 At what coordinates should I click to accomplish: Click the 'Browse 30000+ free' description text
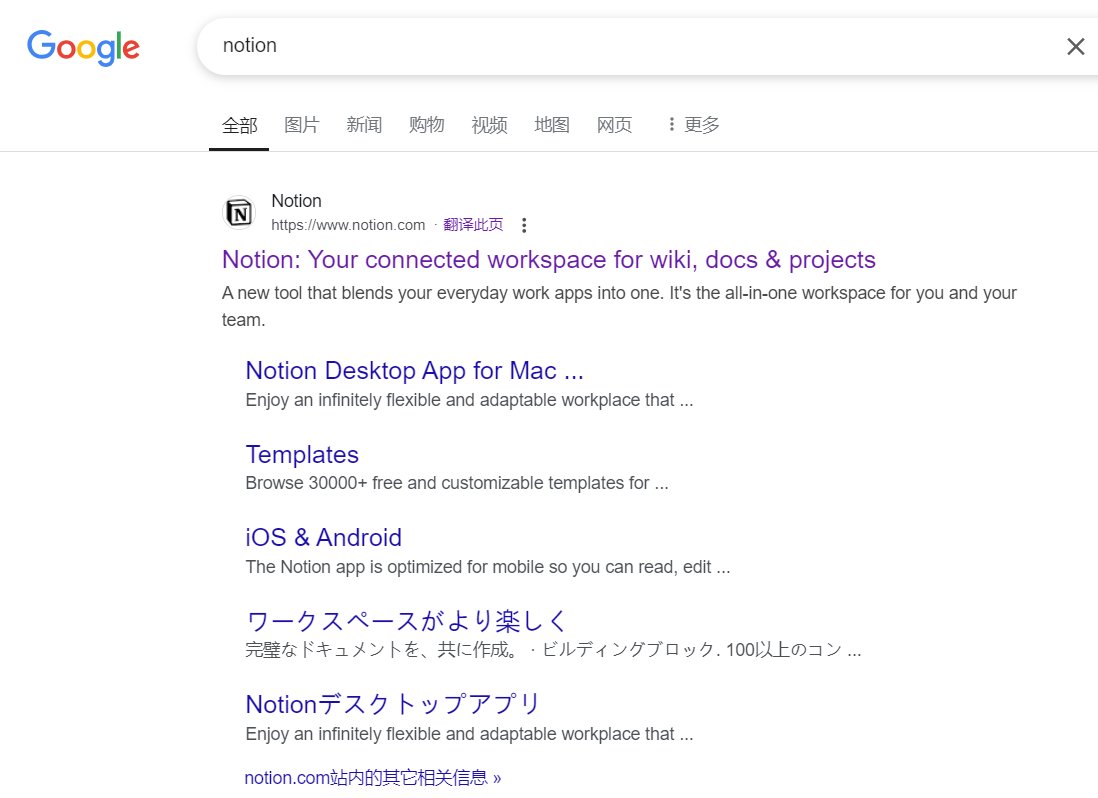click(x=457, y=483)
